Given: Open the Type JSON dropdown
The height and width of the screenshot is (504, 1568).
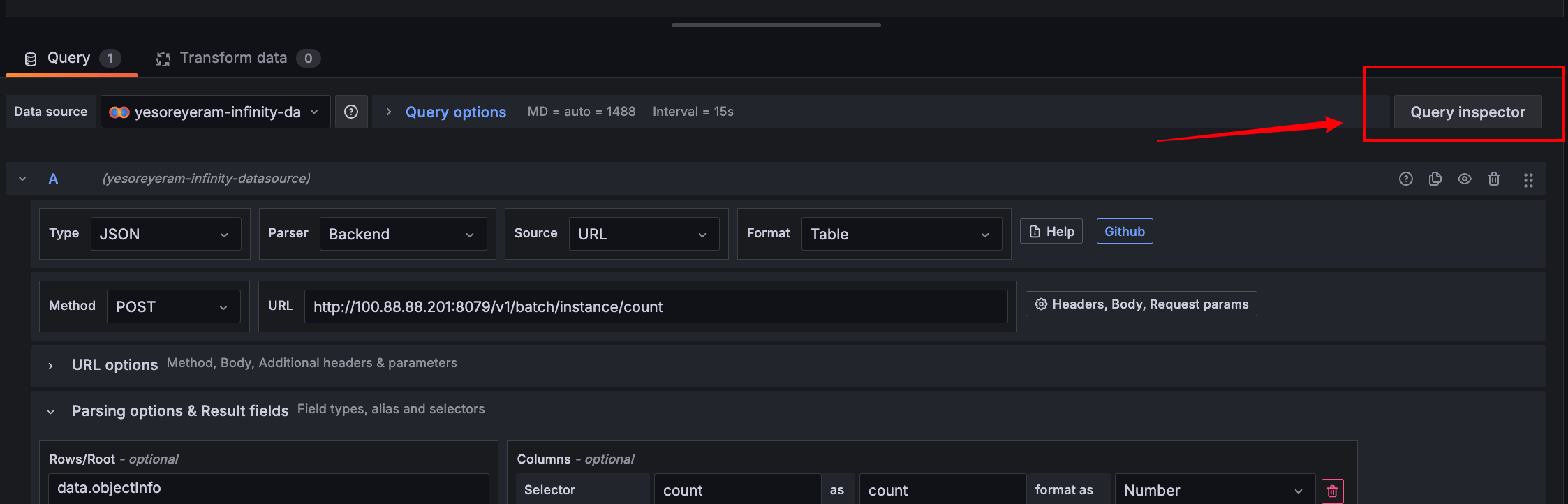Looking at the screenshot, I should (x=165, y=234).
